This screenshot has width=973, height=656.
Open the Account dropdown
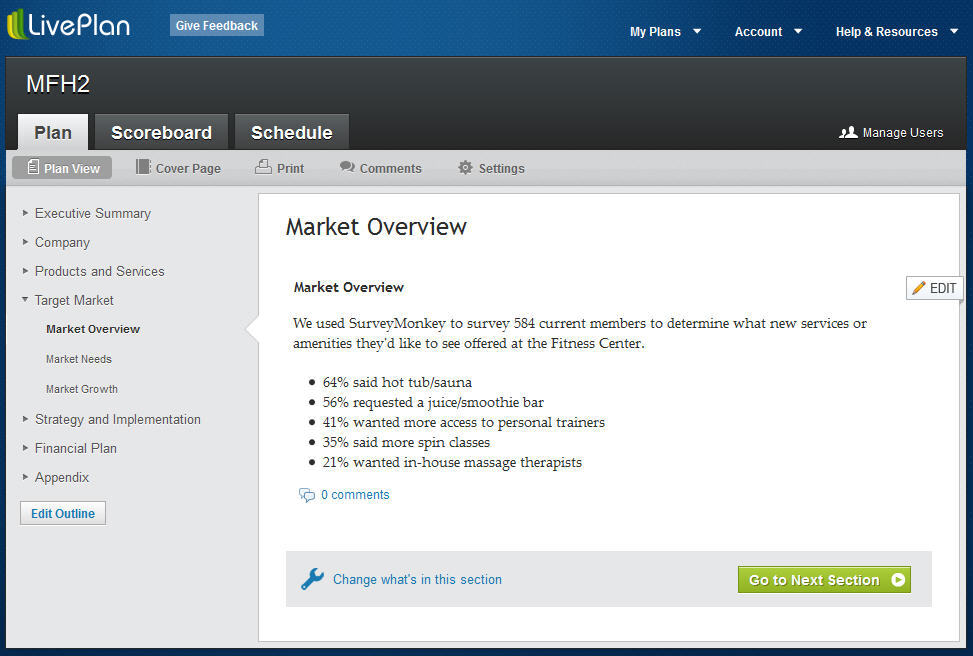pos(765,31)
